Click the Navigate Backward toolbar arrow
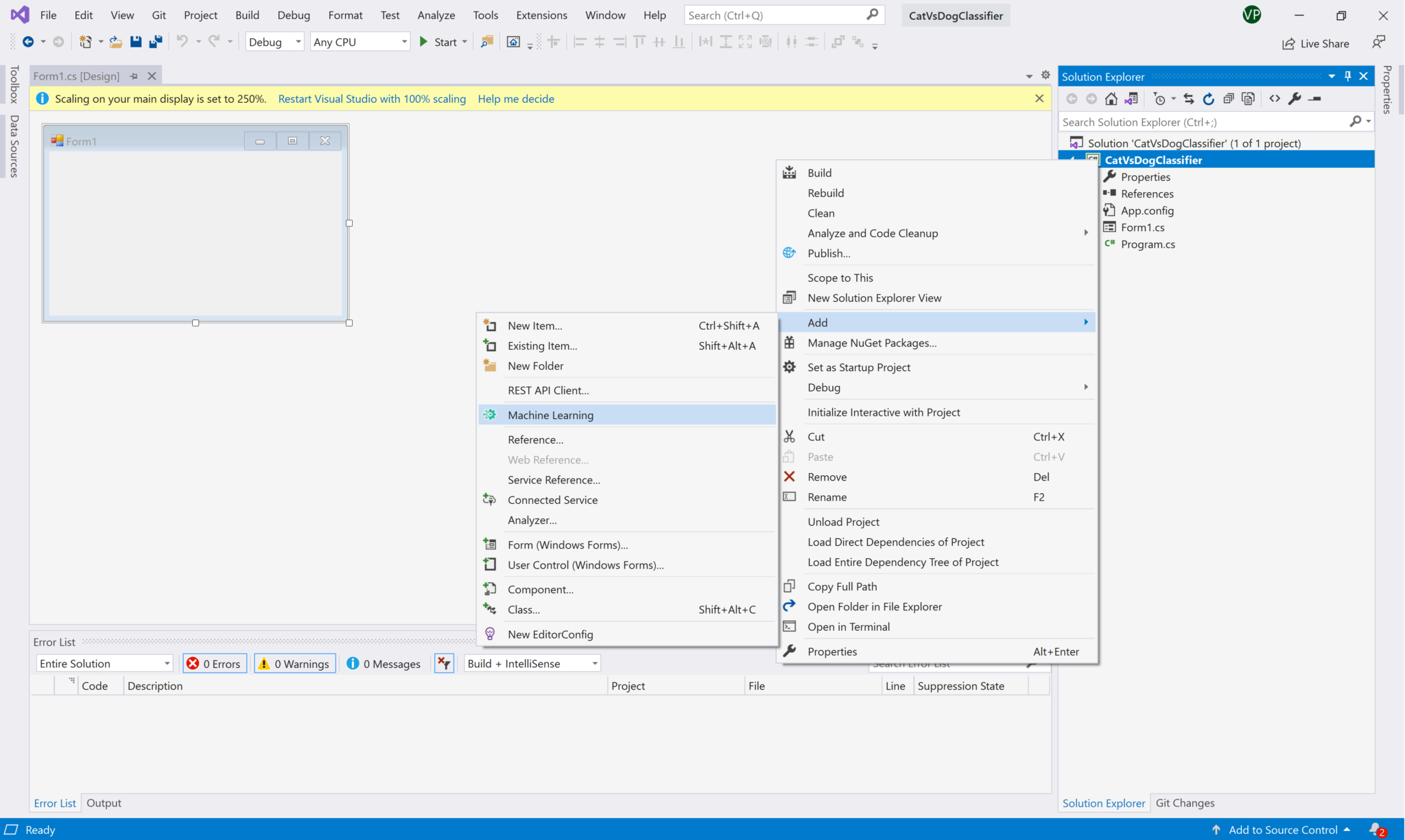1405x840 pixels. (28, 42)
